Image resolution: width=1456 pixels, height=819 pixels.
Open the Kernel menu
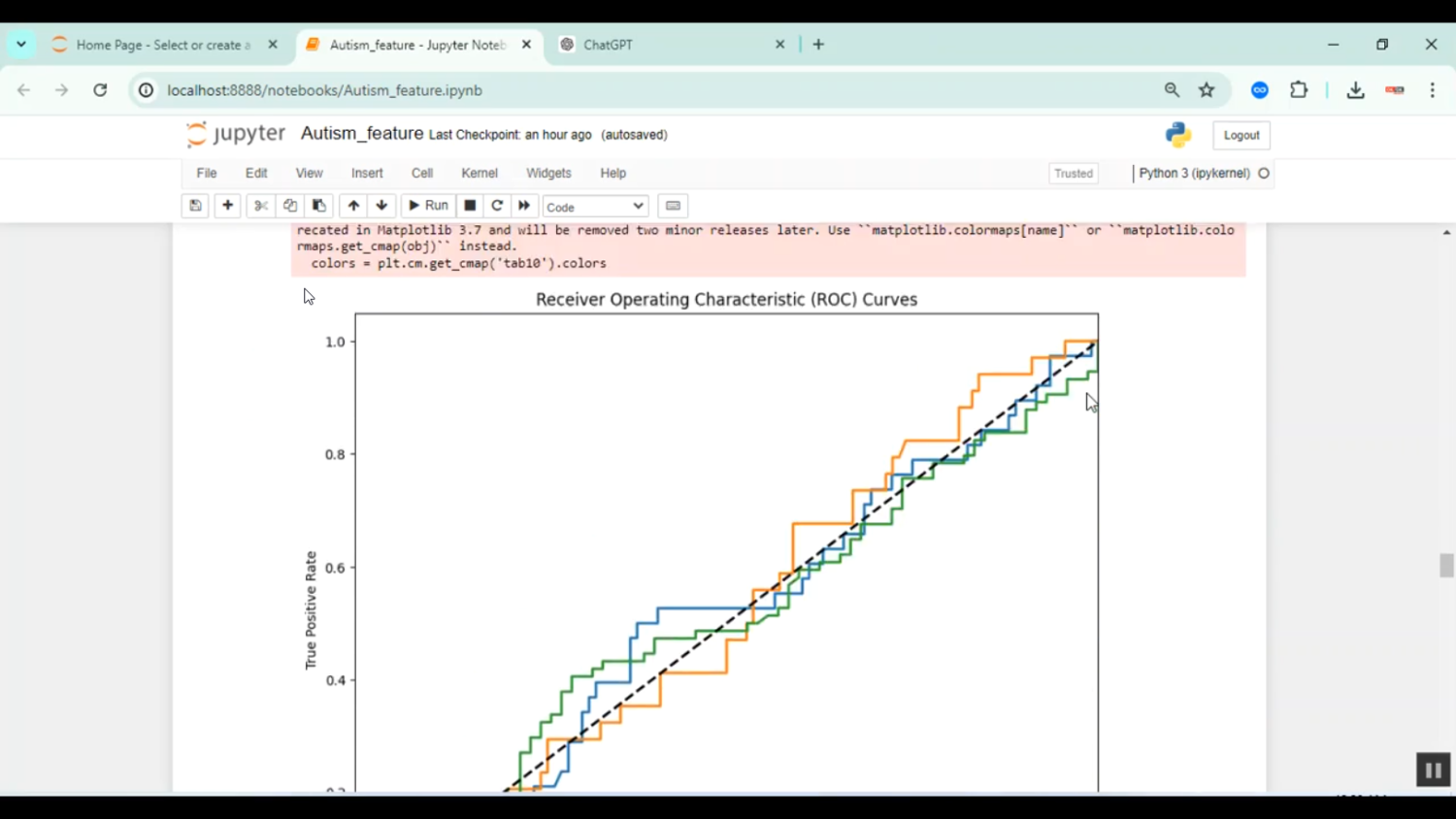479,173
